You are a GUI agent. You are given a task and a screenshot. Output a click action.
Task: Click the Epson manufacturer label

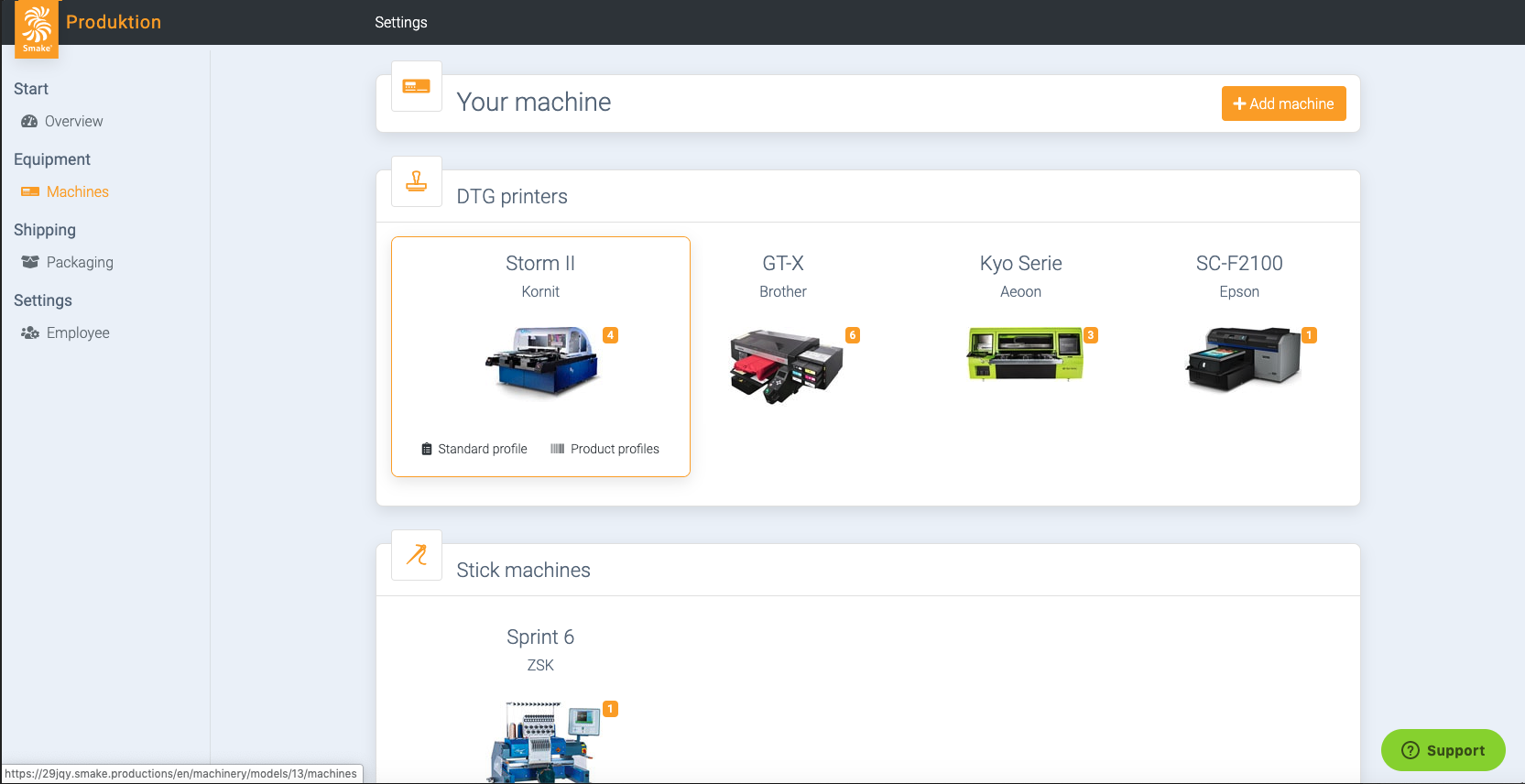[x=1239, y=291]
